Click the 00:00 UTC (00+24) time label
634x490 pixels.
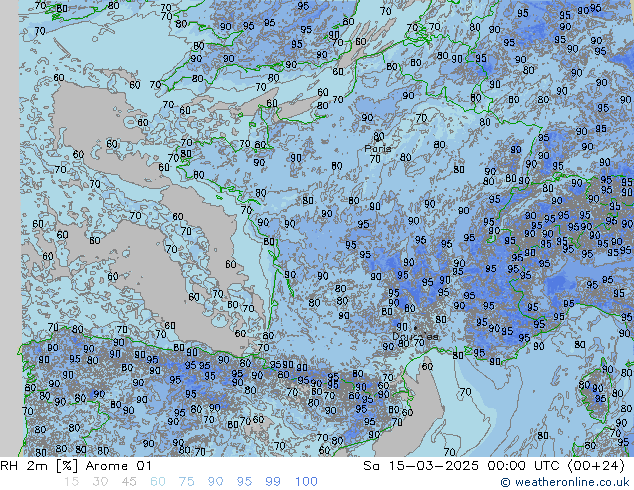[x=556, y=466]
